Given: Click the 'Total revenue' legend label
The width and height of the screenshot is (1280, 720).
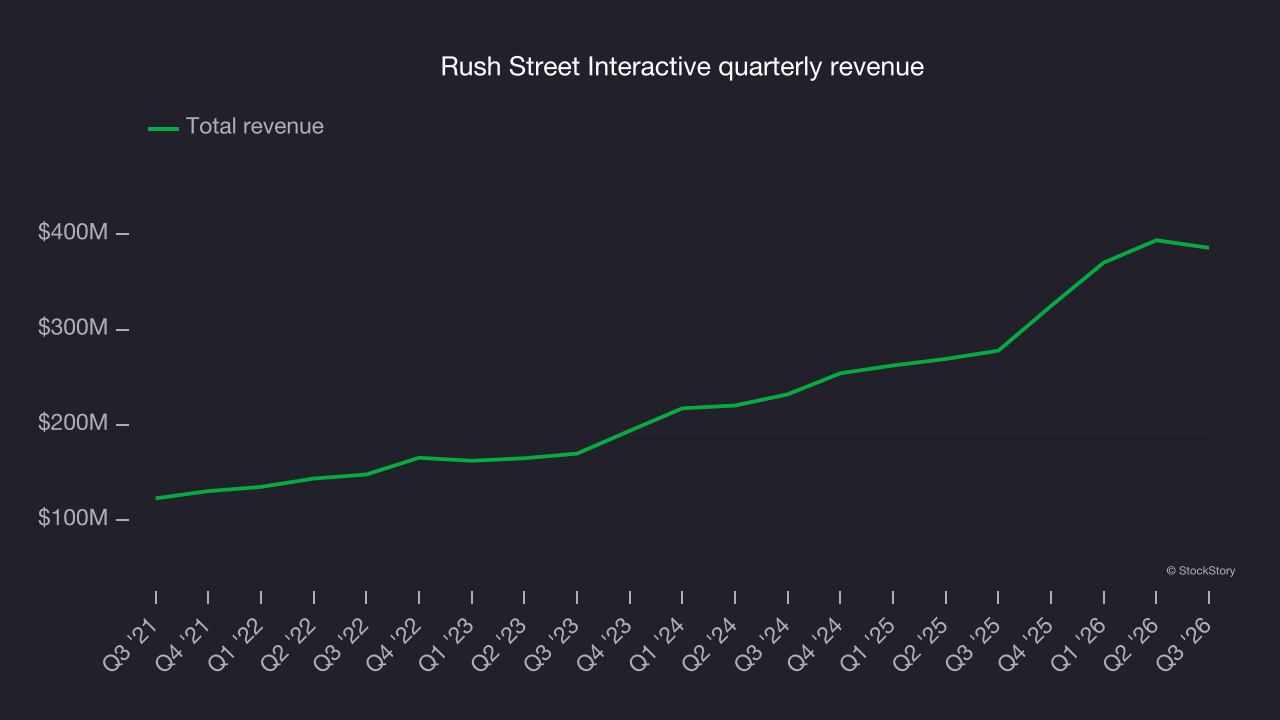Looking at the screenshot, I should [x=255, y=126].
